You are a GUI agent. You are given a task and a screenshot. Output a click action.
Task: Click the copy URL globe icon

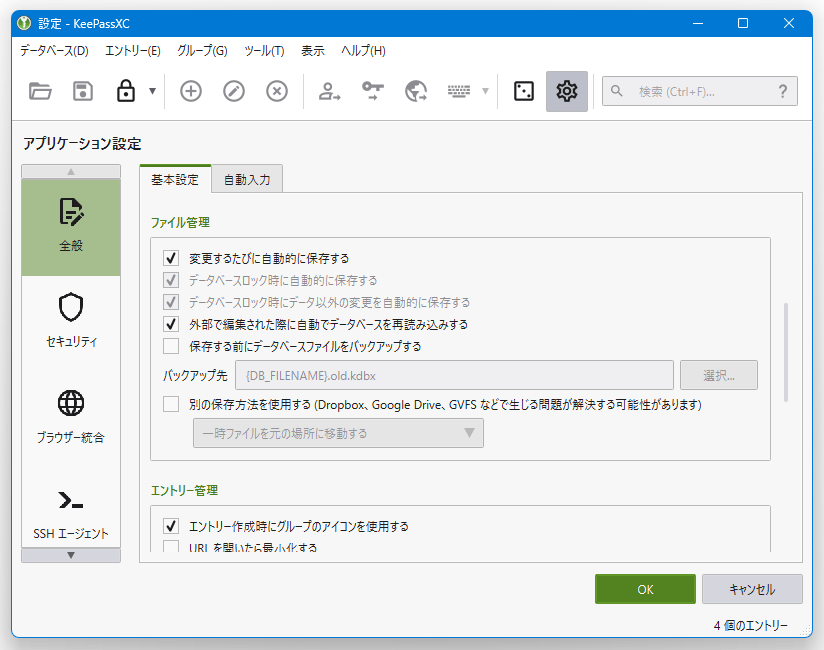tap(416, 91)
